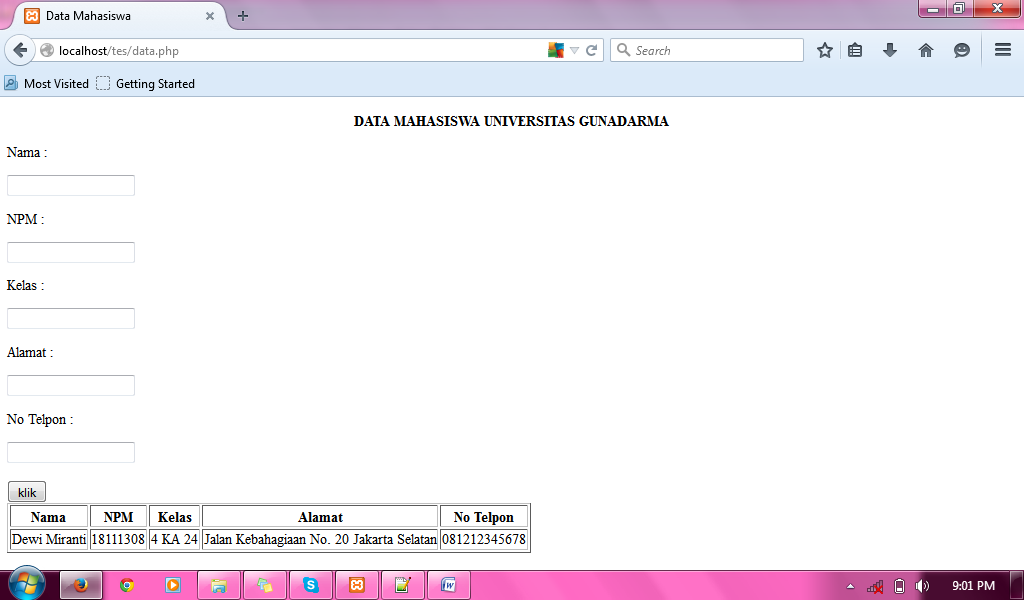Open a new tab with the plus button
Viewport: 1024px width, 600px height.
point(243,16)
